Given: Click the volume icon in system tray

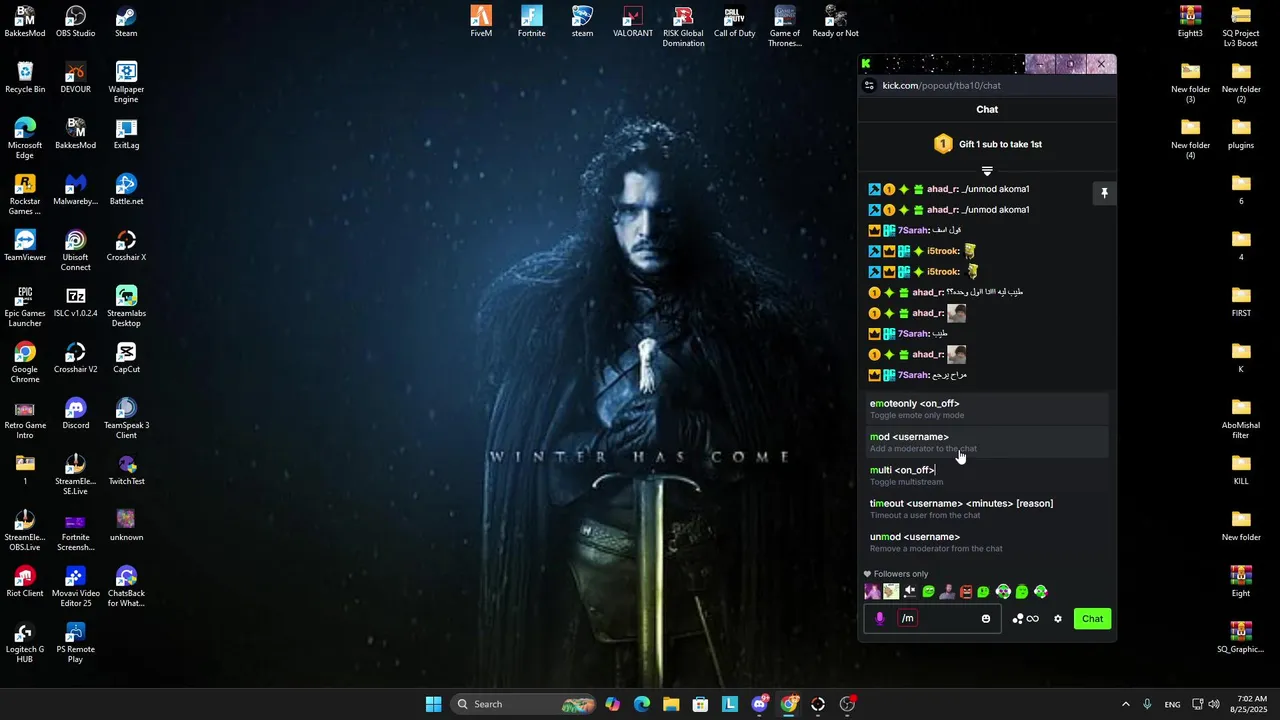Looking at the screenshot, I should 1214,704.
